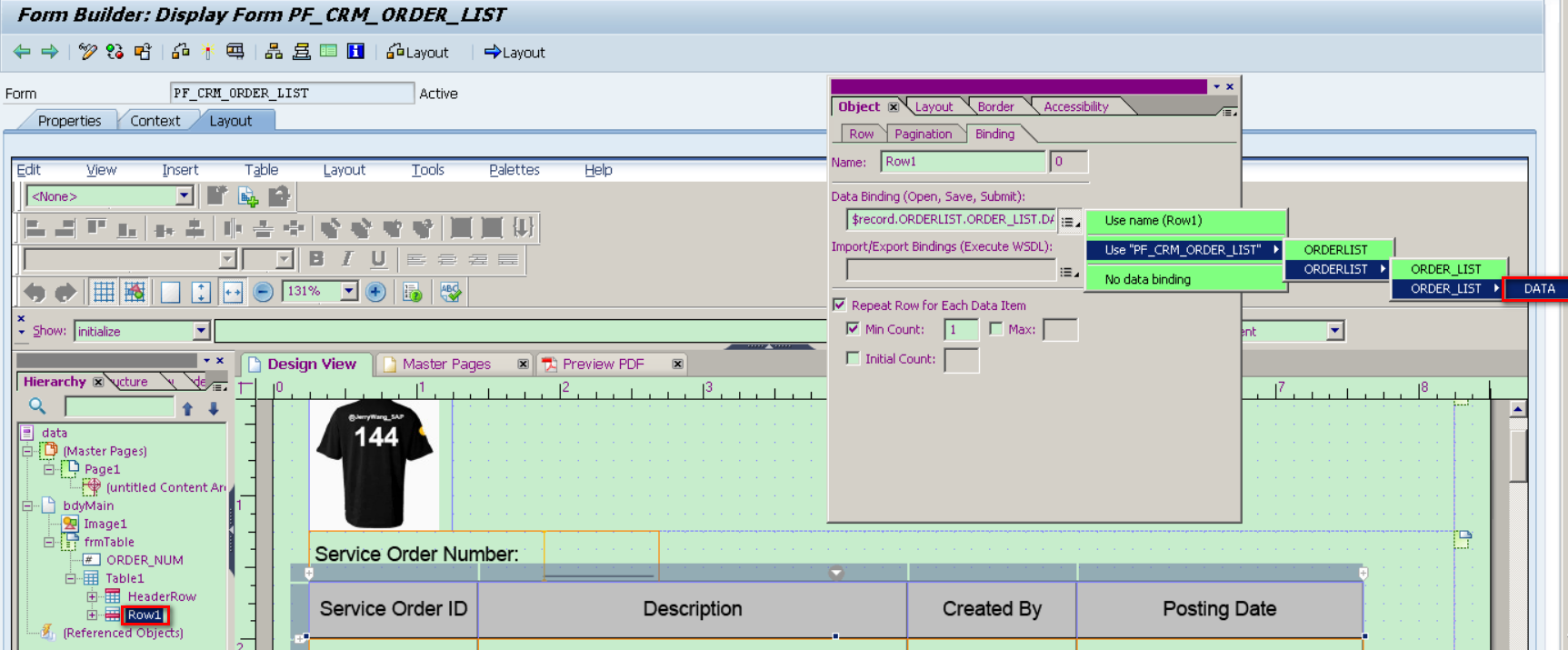The image size is (1568, 650).
Task: Select DATA in the binding submenu
Action: pyautogui.click(x=1536, y=288)
